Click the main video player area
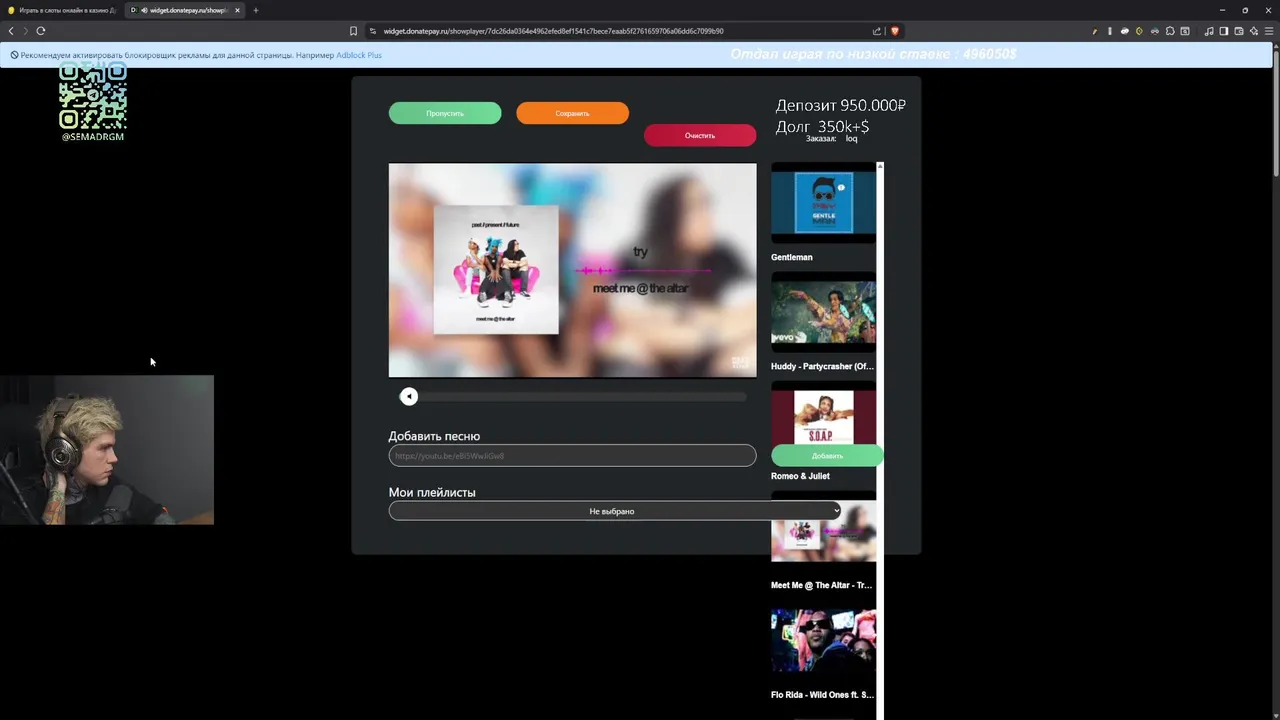This screenshot has height=720, width=1280. [x=572, y=270]
